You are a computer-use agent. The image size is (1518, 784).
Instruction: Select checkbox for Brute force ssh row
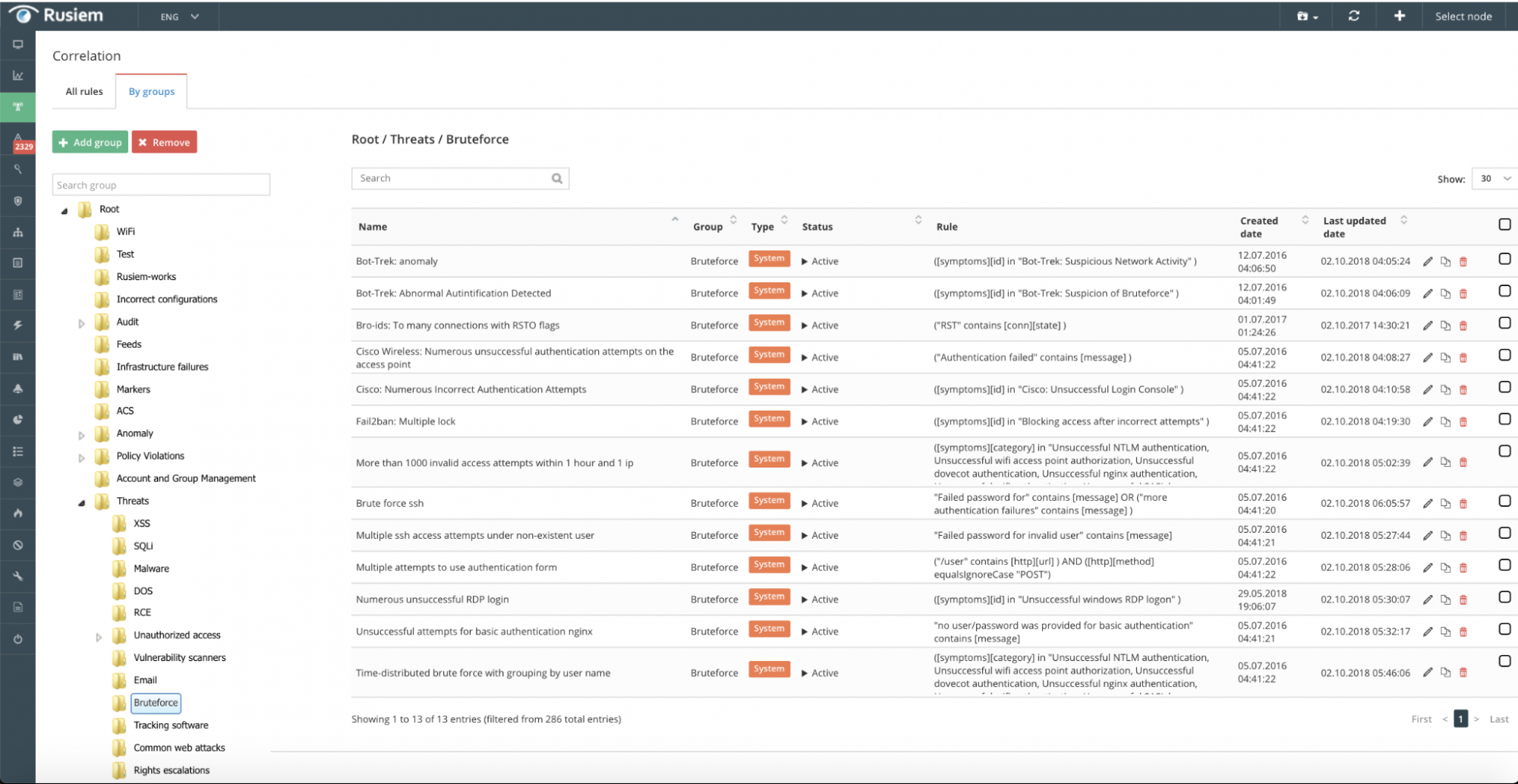coord(1504,501)
